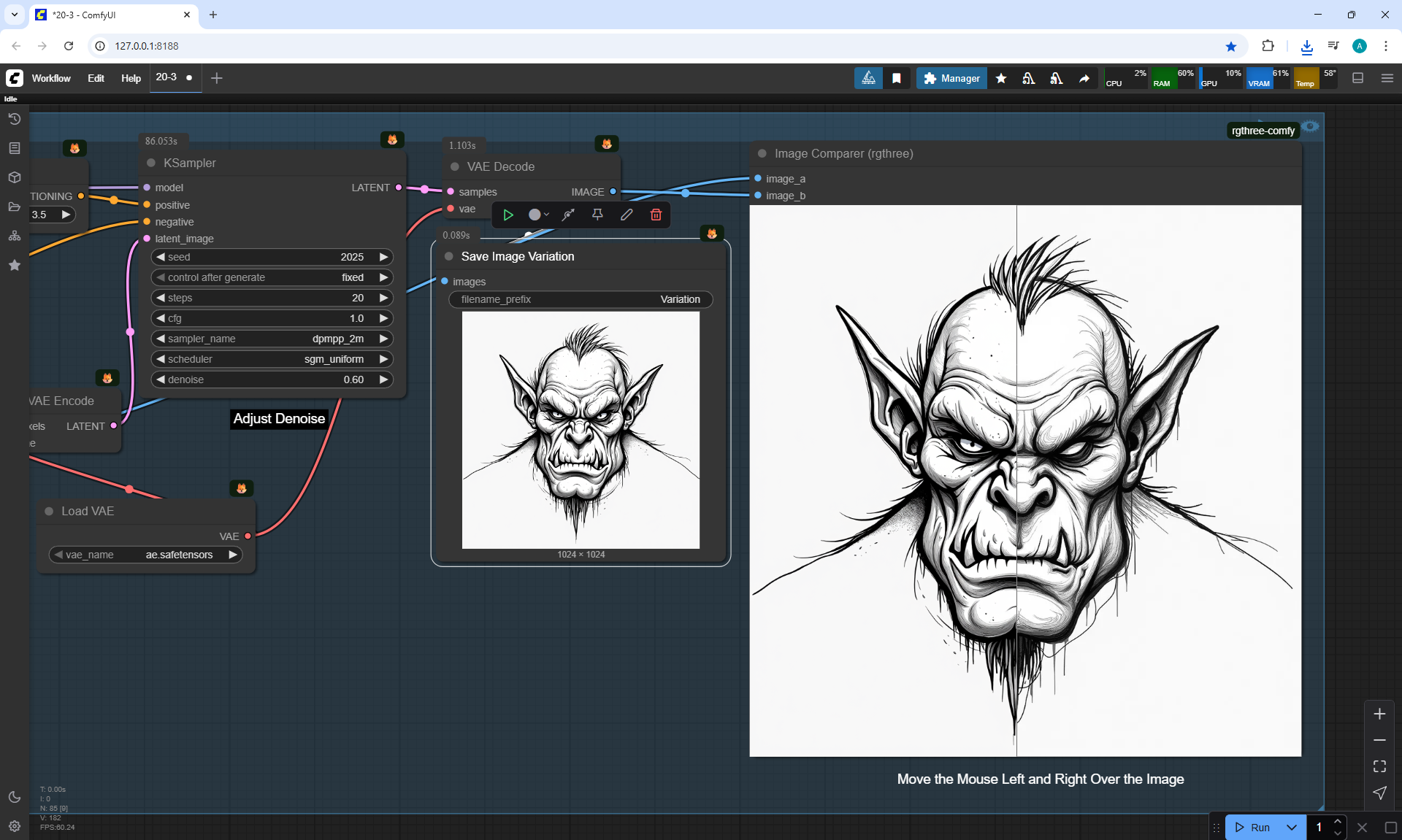Click the pencil edit icon in node toolbar
The width and height of the screenshot is (1402, 840).
coord(627,215)
